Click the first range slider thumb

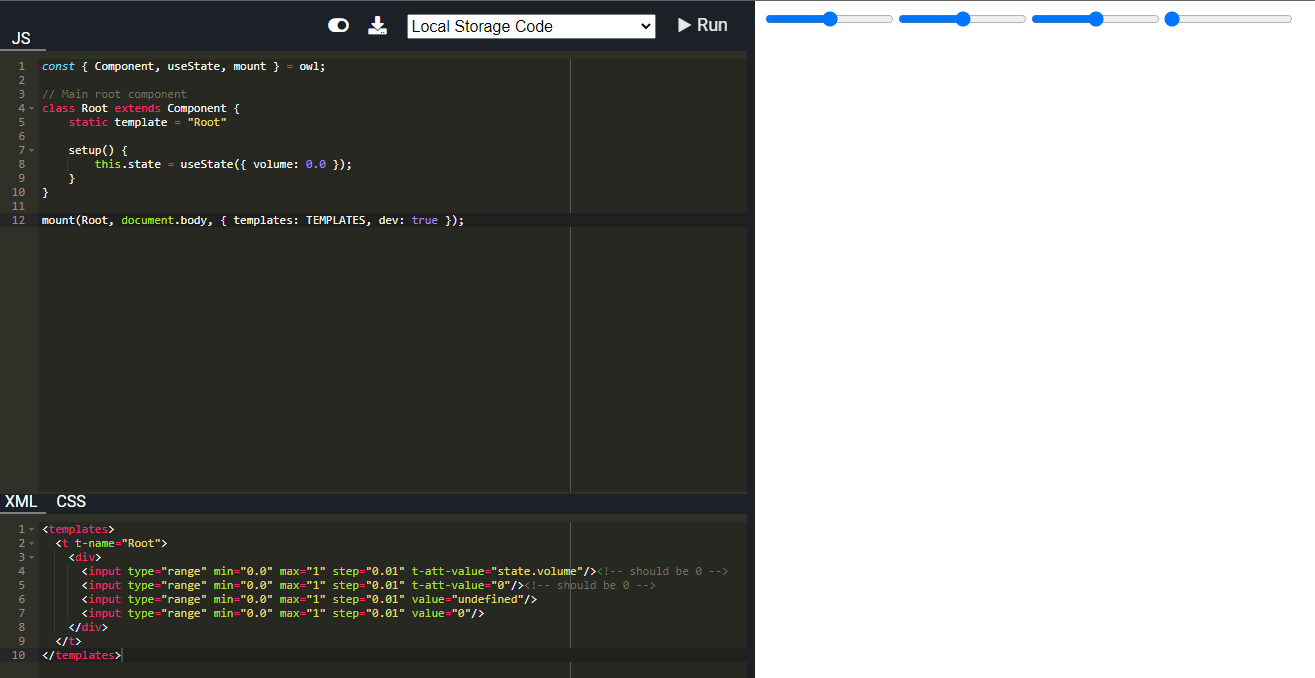click(x=830, y=18)
